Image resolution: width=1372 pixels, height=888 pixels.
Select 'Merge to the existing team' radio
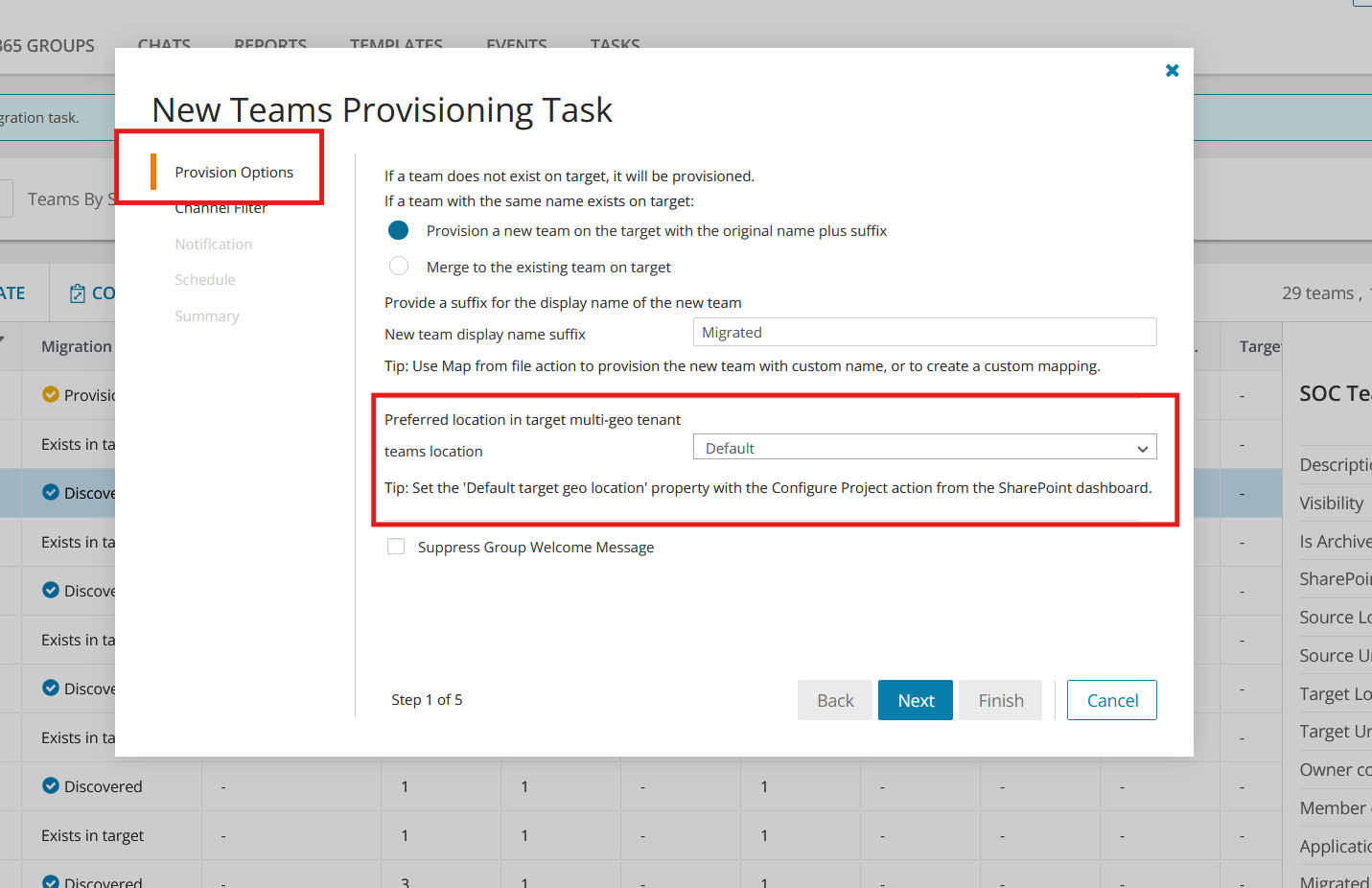[x=399, y=266]
